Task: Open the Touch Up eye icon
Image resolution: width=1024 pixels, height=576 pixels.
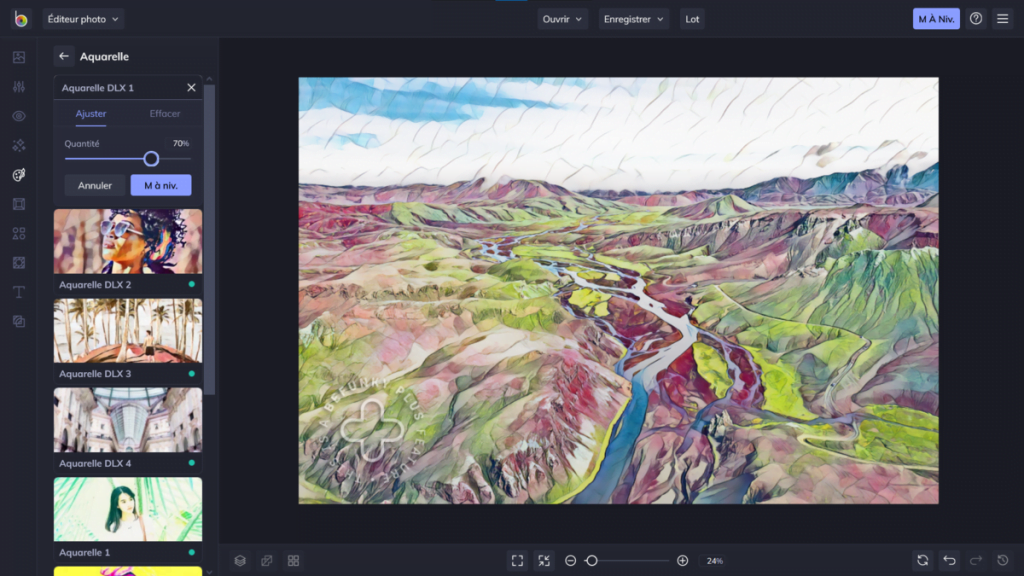Action: [19, 116]
